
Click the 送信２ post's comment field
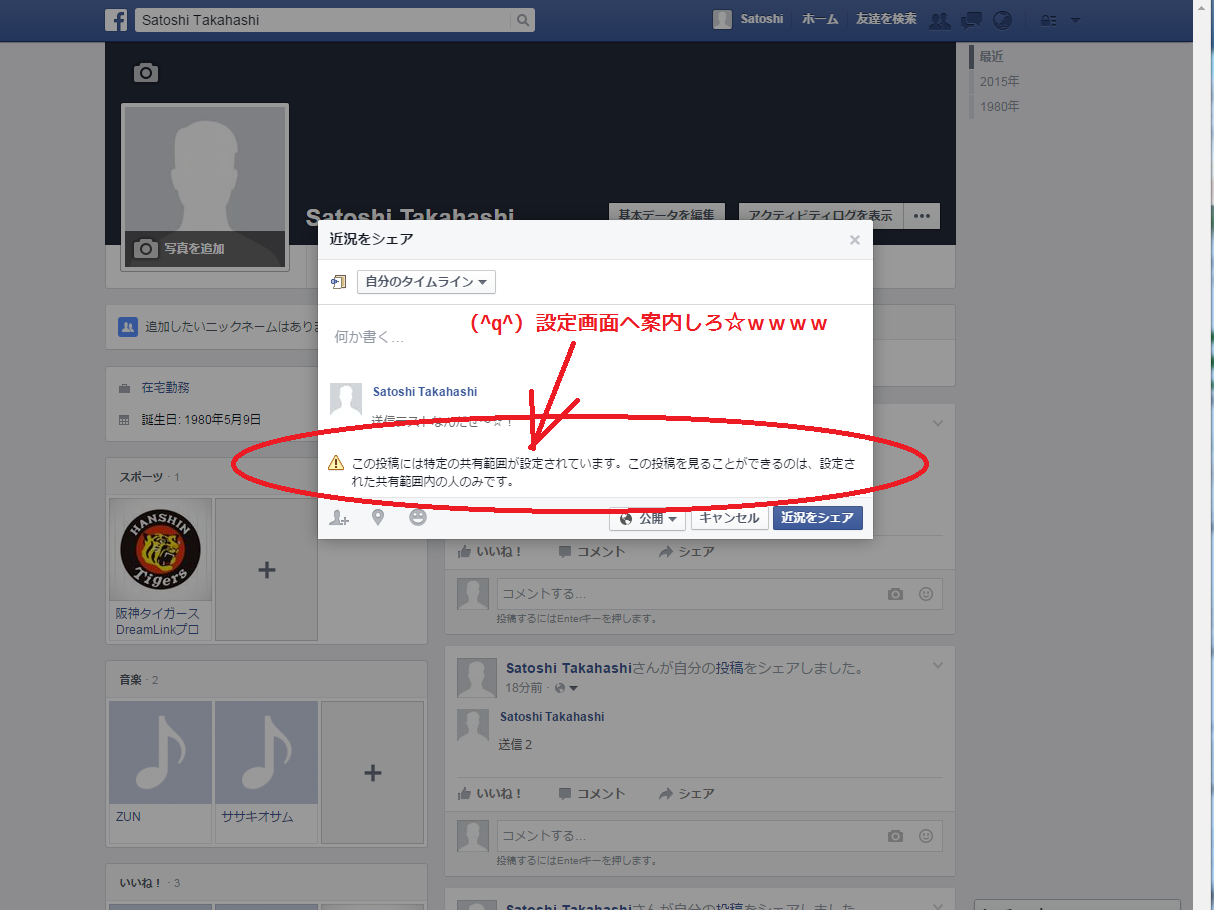tap(690, 836)
